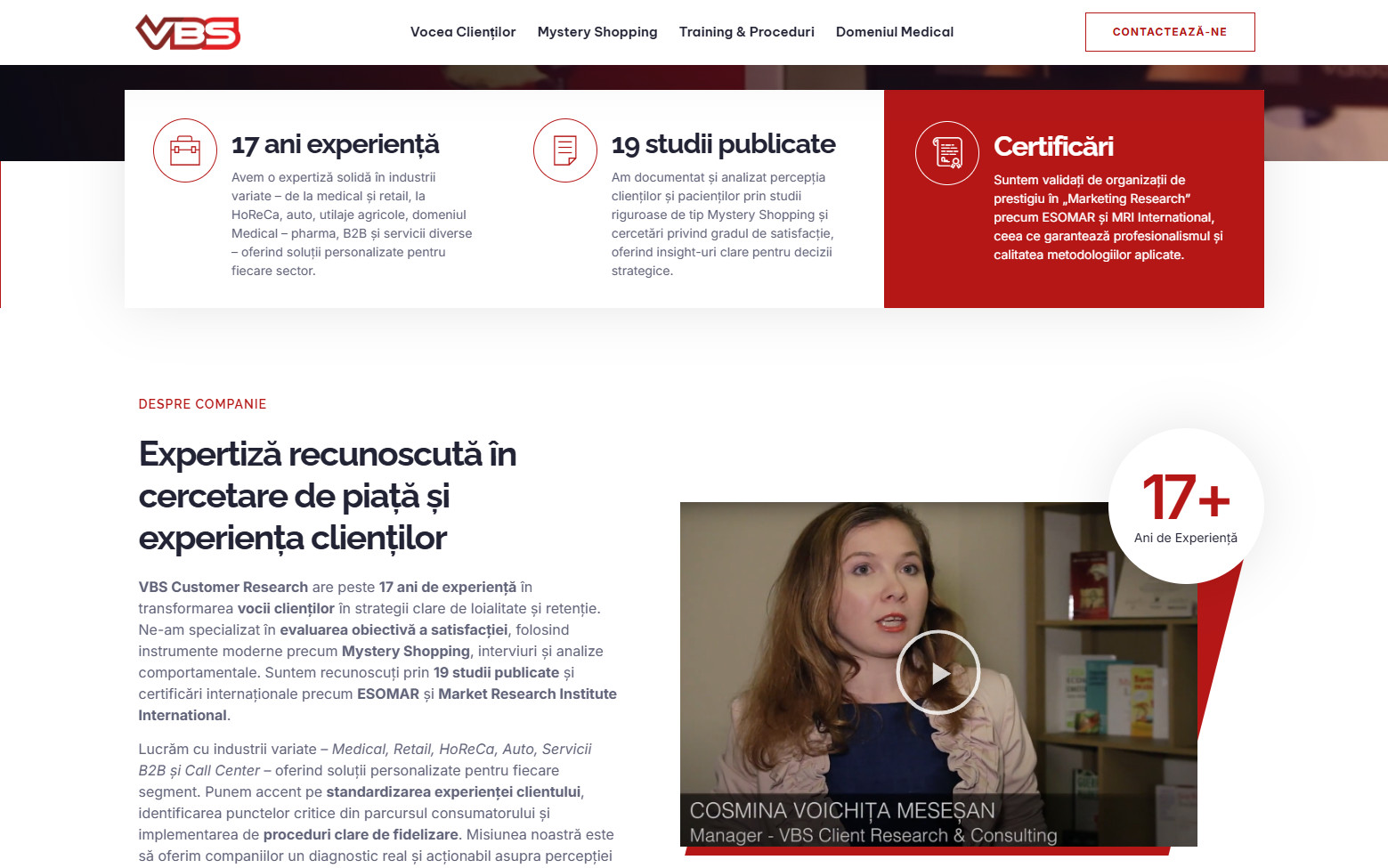Select Domeniul Medical in the navigation
This screenshot has width=1388, height=868.
pyautogui.click(x=894, y=32)
